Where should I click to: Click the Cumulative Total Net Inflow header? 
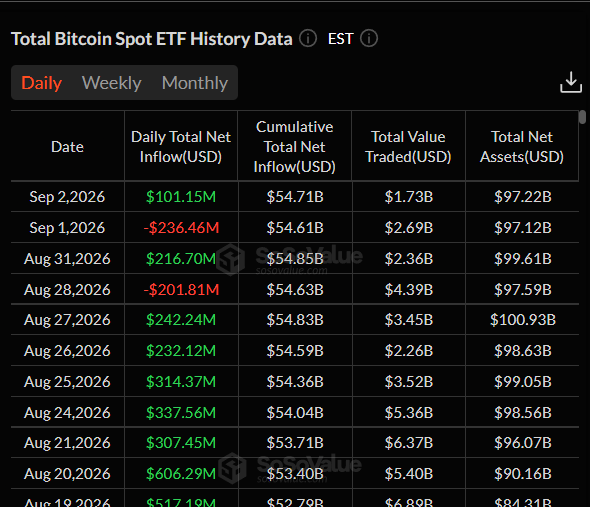[295, 146]
